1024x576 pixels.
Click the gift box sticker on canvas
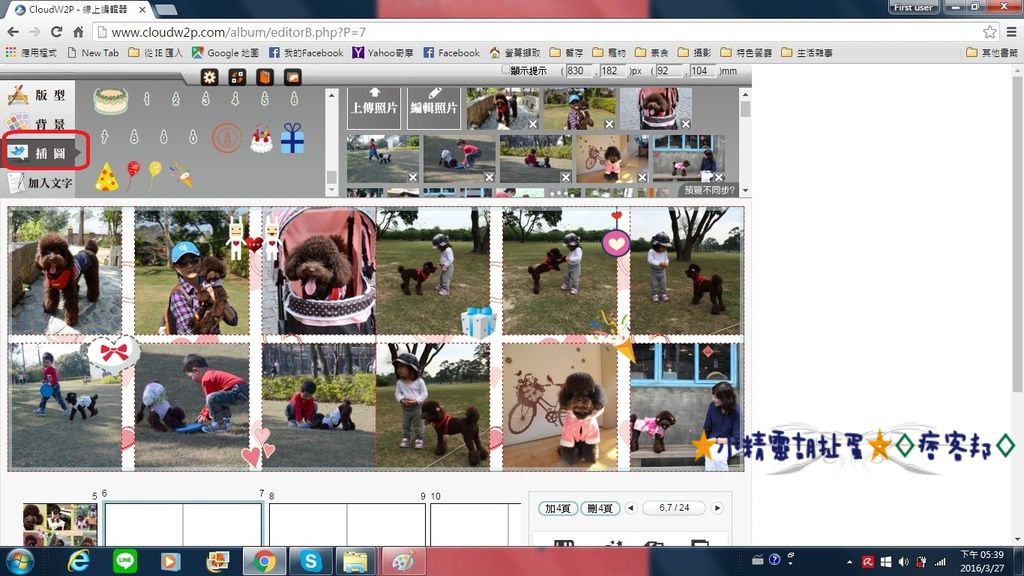[479, 323]
